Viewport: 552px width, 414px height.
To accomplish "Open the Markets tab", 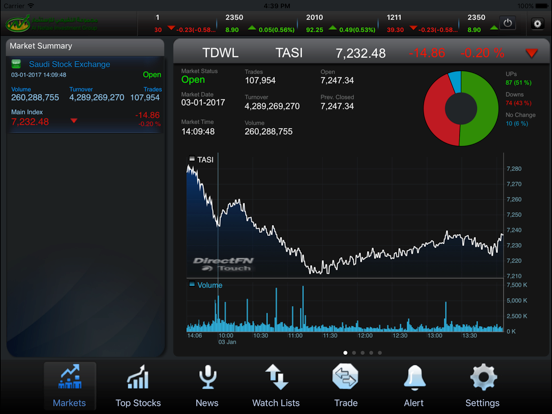I will click(x=70, y=386).
